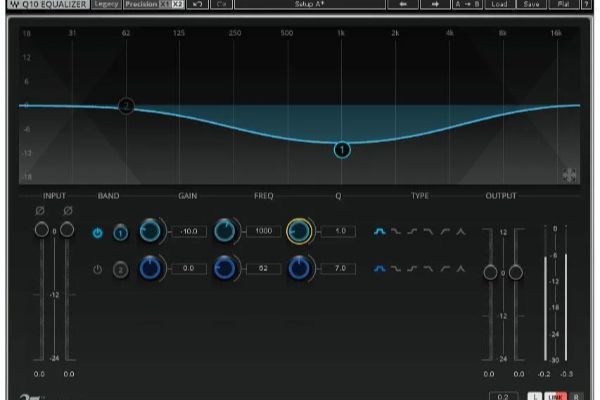The width and height of the screenshot is (600, 400).
Task: Select the R channel button
Action: 576,397
